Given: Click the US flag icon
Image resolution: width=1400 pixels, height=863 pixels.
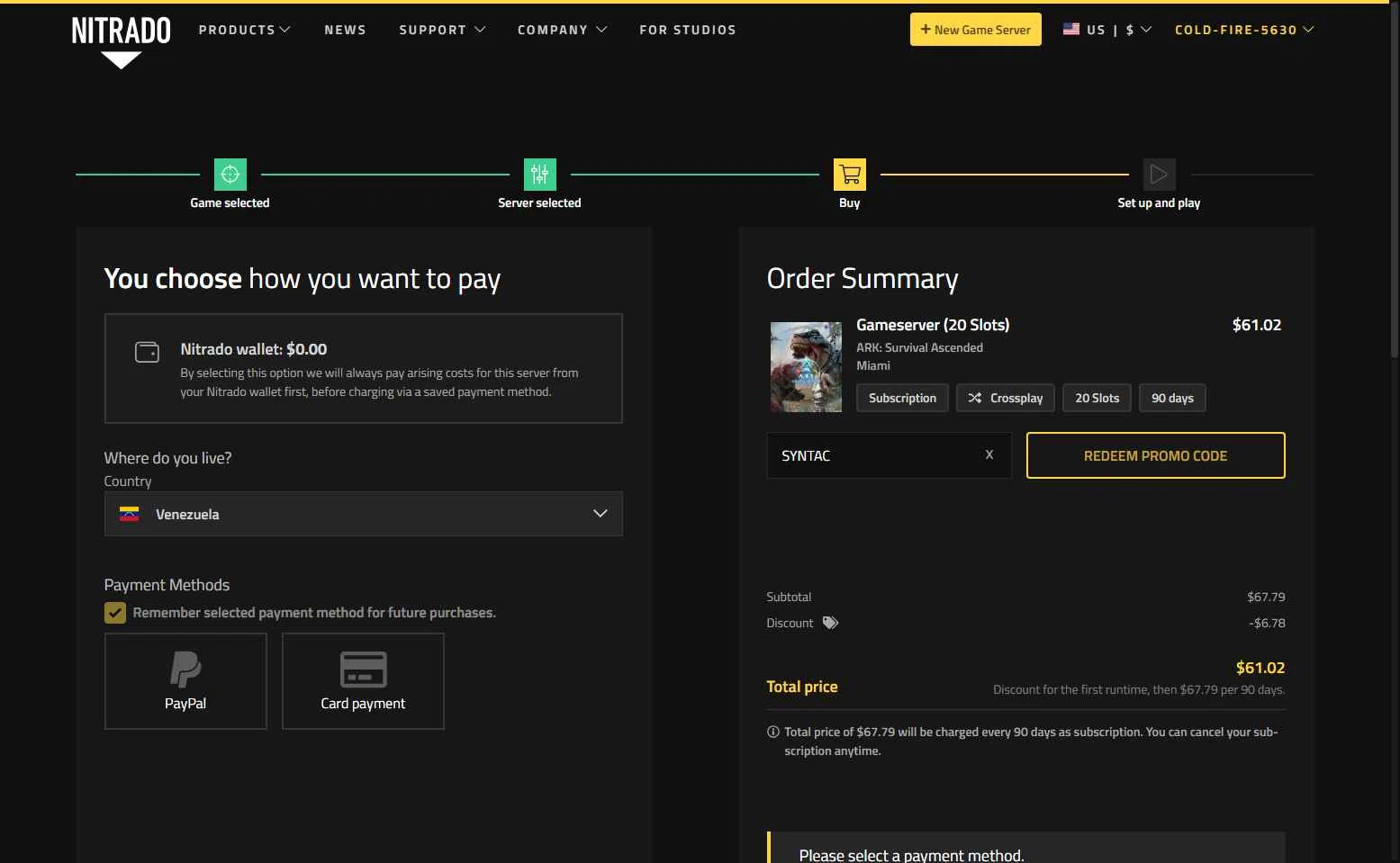Looking at the screenshot, I should (1071, 30).
